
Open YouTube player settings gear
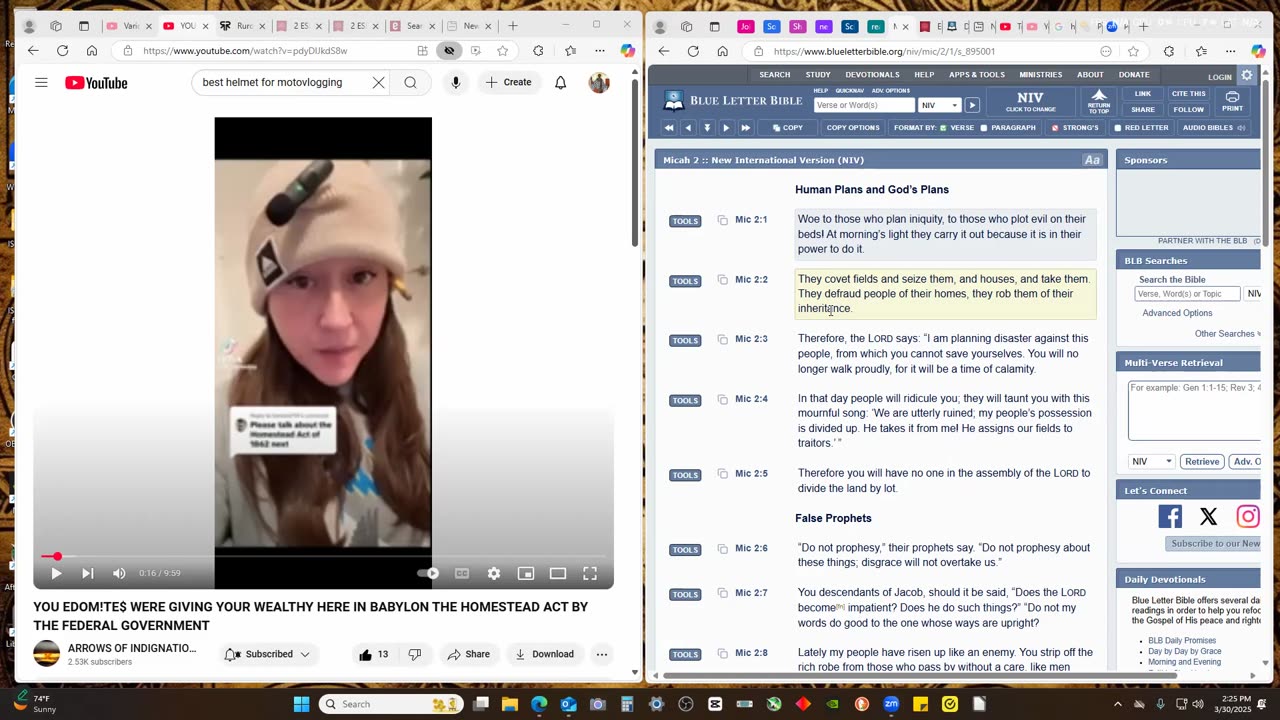(x=494, y=573)
